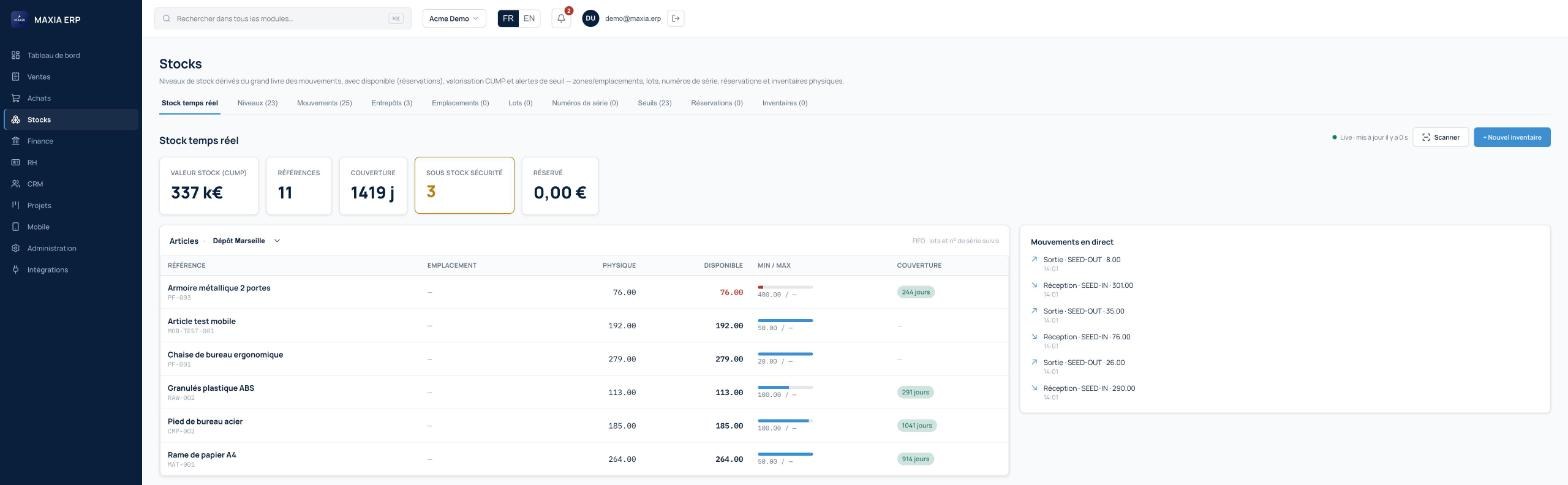
Task: Click the 244 jours coverage badge
Action: point(916,292)
